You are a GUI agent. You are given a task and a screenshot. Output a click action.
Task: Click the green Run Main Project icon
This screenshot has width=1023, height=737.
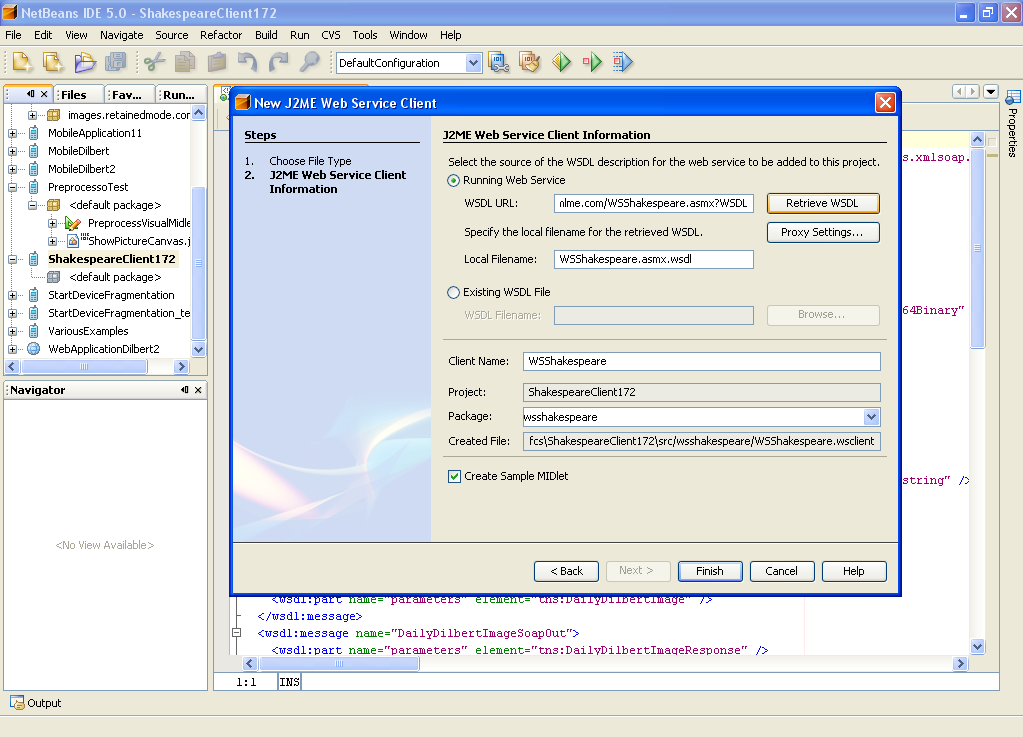(561, 63)
